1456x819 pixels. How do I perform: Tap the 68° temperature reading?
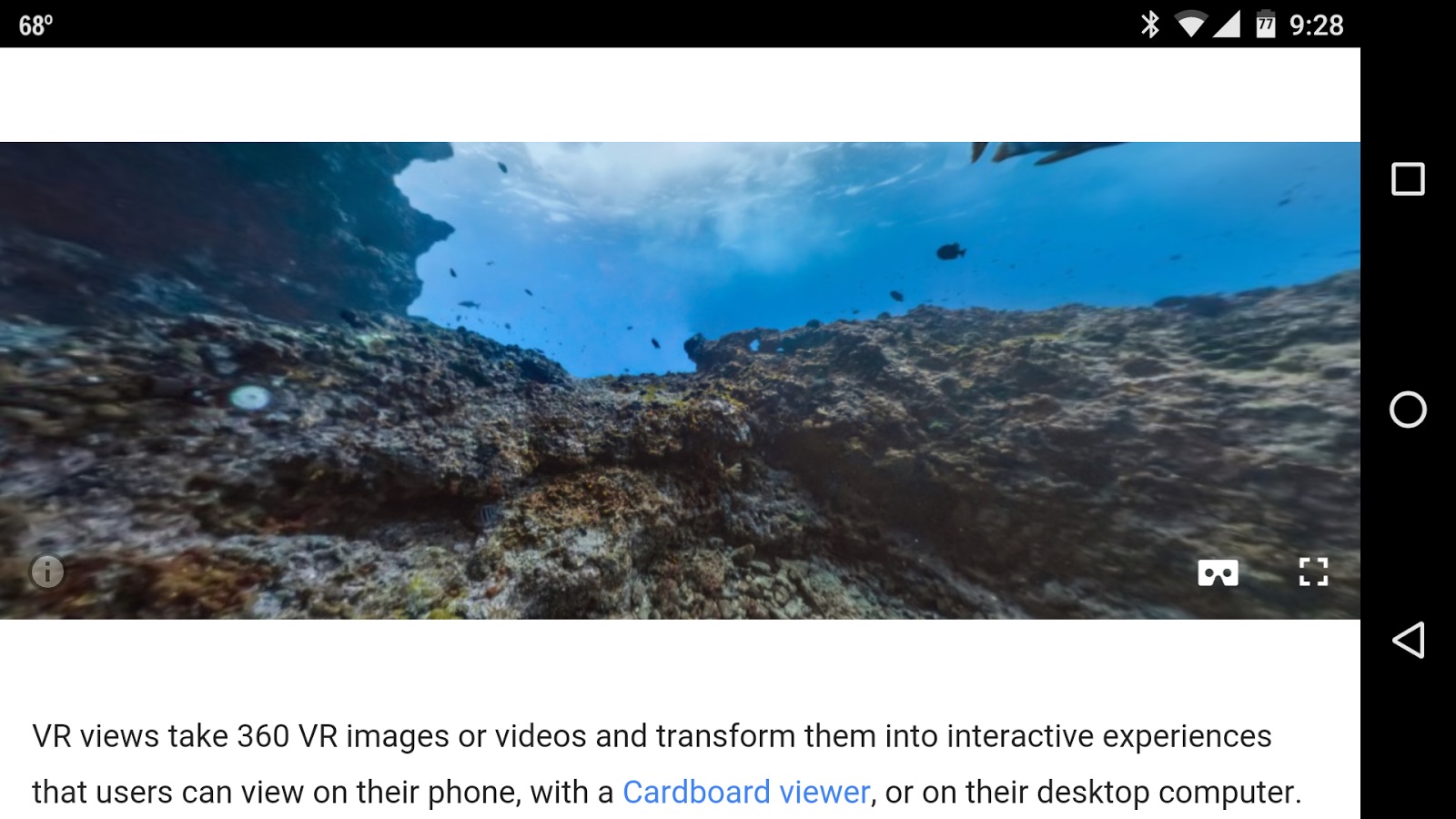pyautogui.click(x=36, y=25)
